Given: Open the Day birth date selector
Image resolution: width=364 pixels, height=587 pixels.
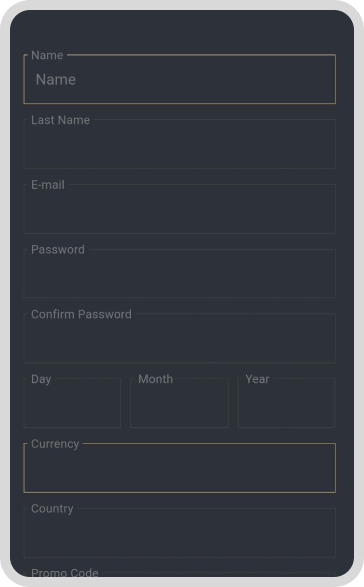Looking at the screenshot, I should [72, 403].
